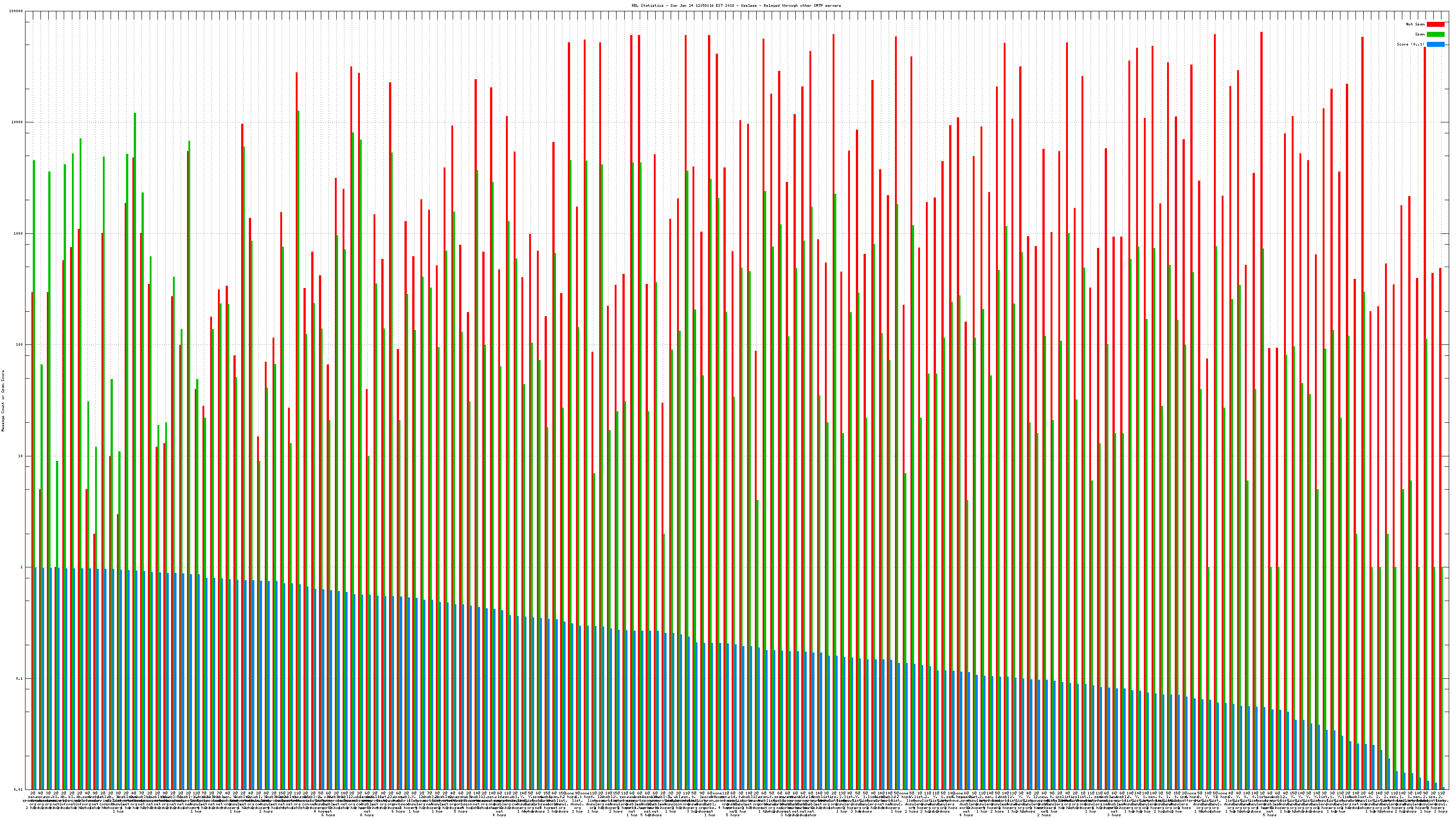Click the 1000 y-axis tick label
The image size is (1456, 819).
click(19, 234)
